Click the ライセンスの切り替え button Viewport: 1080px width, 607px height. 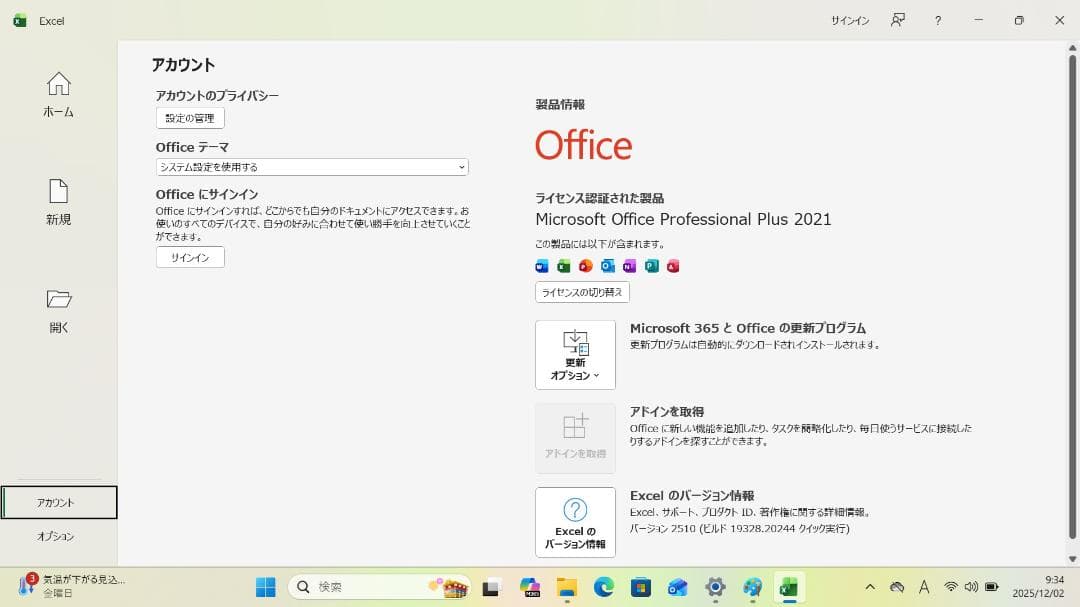coord(581,292)
